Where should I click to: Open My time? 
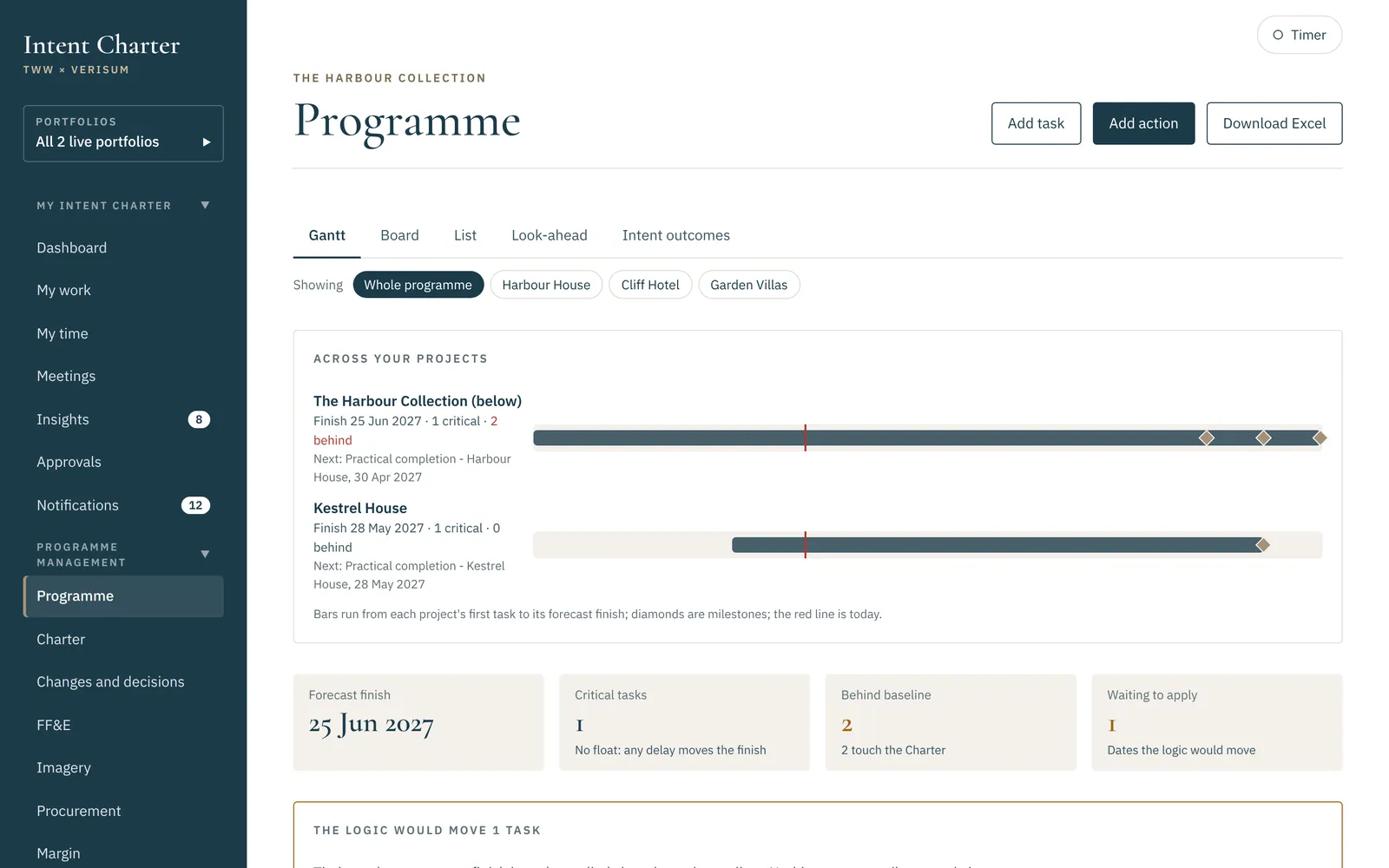point(123,333)
